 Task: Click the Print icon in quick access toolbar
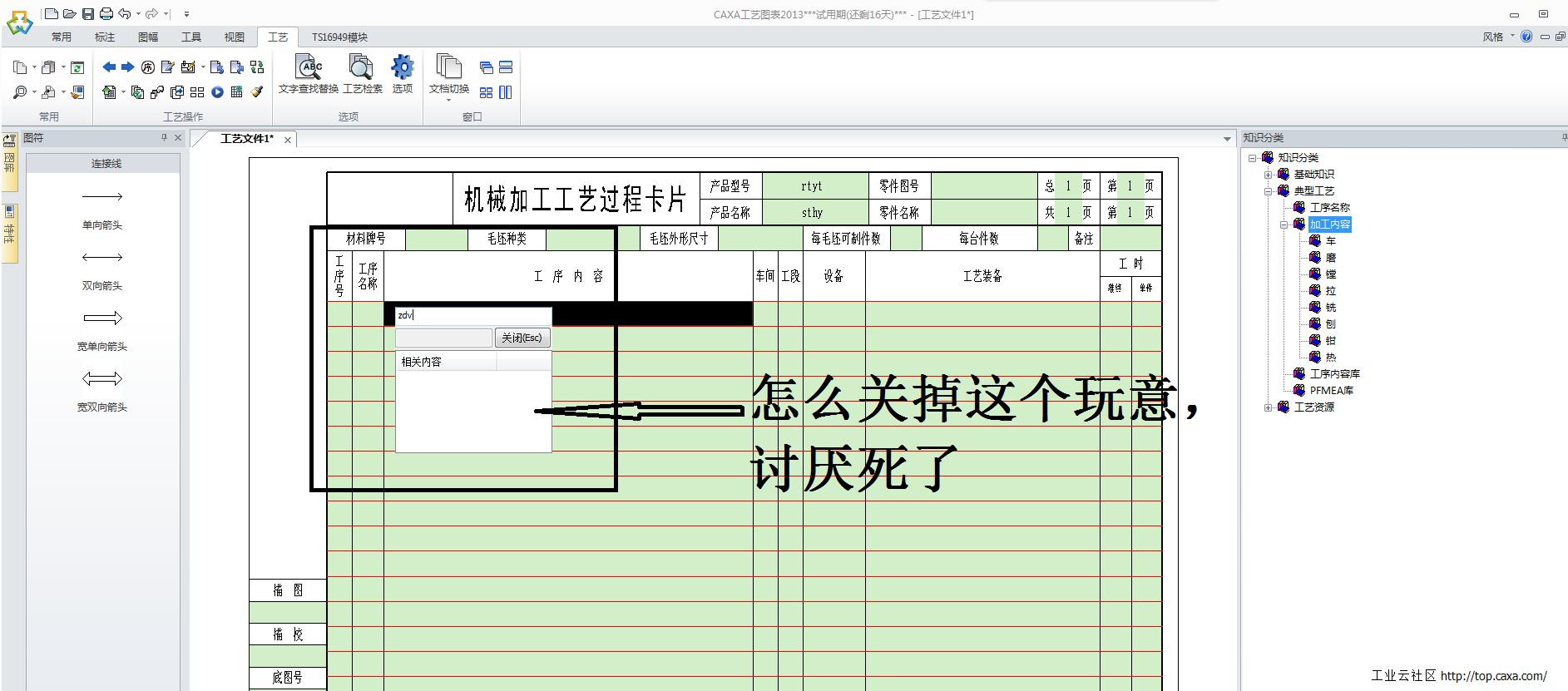point(106,14)
